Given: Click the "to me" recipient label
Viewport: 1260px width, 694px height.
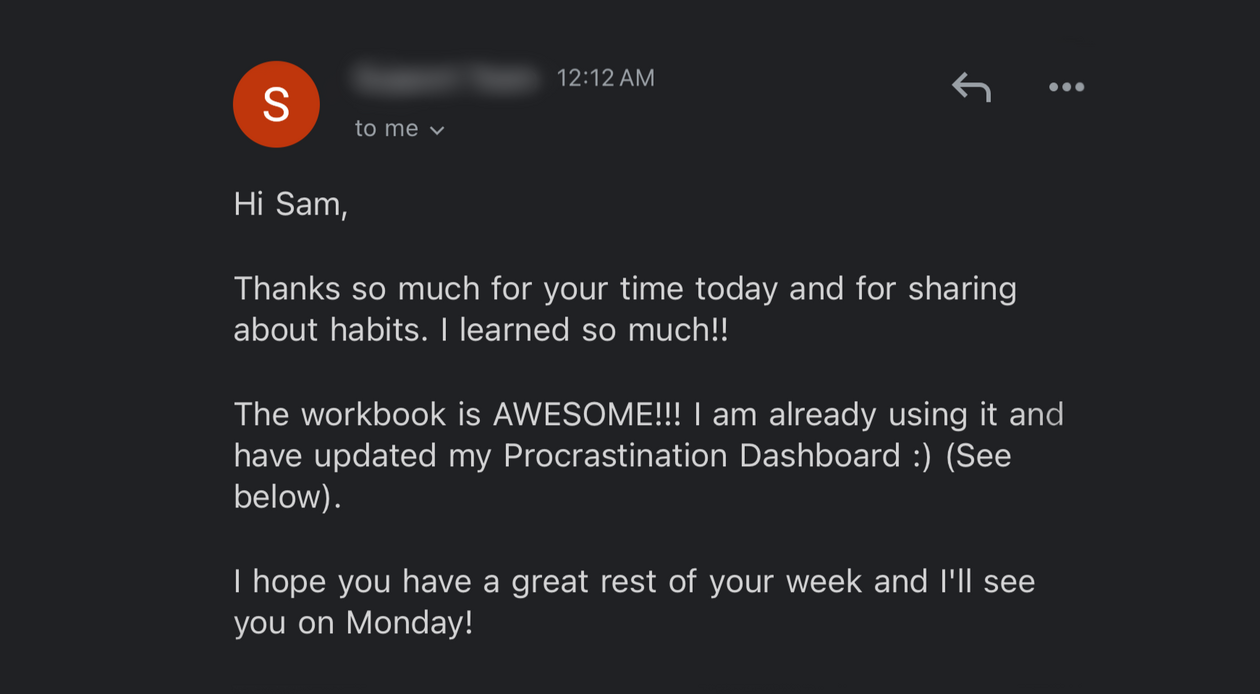Looking at the screenshot, I should (x=386, y=129).
